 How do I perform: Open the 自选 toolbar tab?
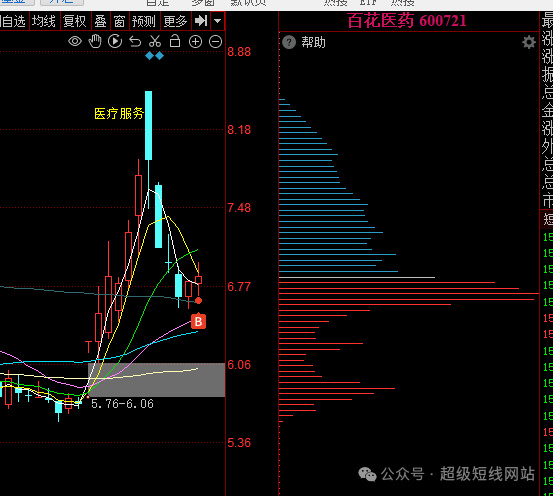click(x=14, y=21)
